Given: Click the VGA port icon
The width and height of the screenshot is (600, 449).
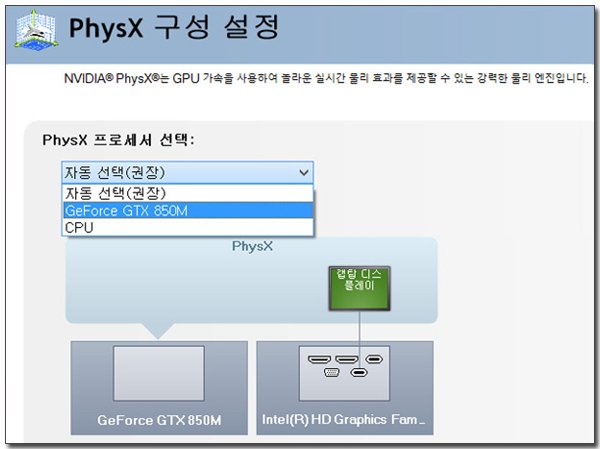Looking at the screenshot, I should pyautogui.click(x=333, y=373).
